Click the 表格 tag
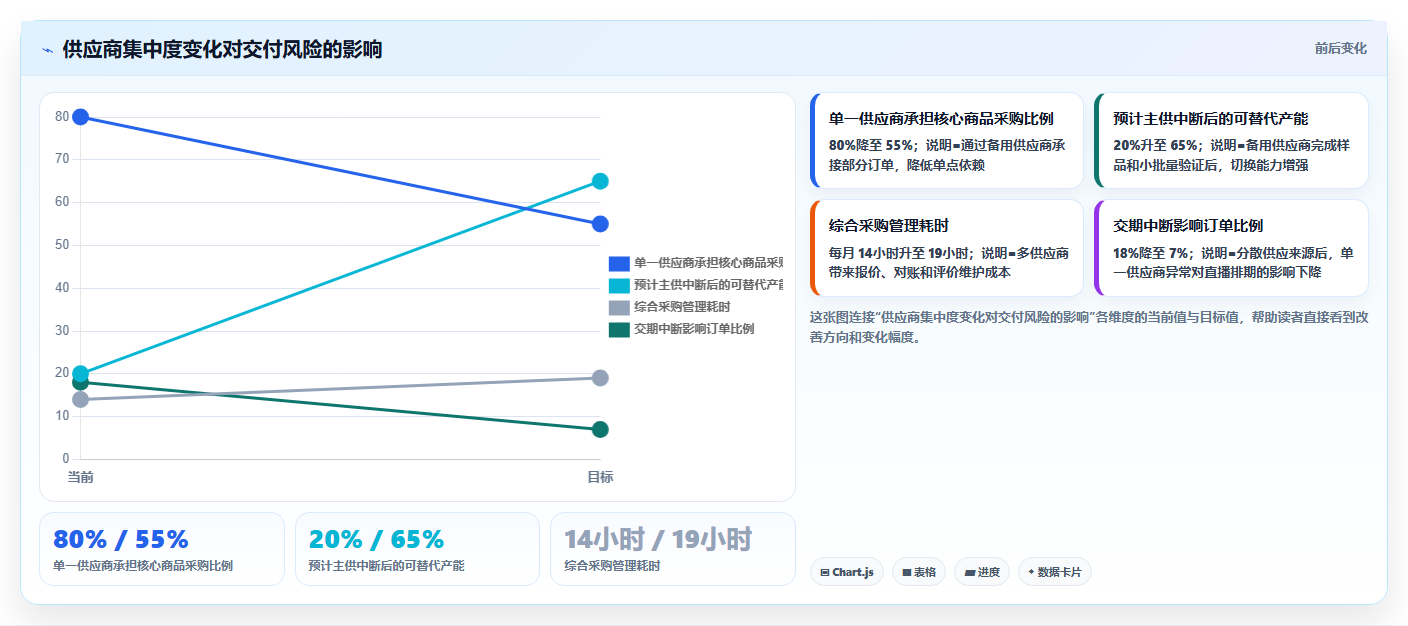The width and height of the screenshot is (1408, 626). [x=919, y=572]
